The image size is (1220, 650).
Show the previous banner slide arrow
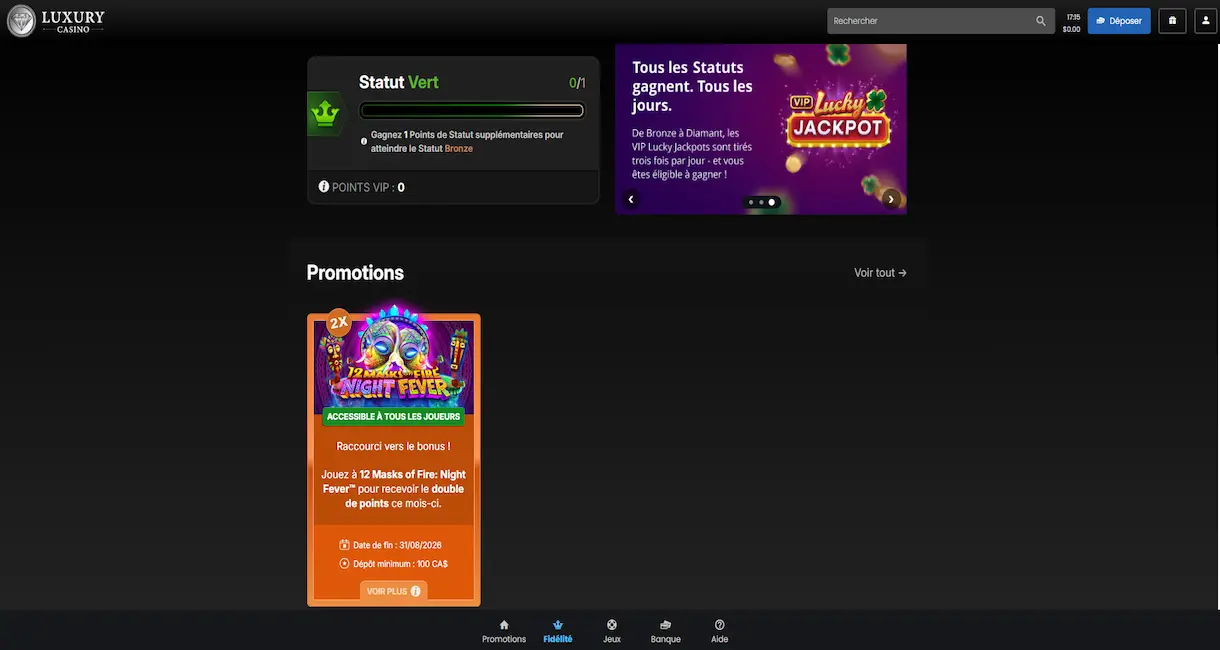631,199
